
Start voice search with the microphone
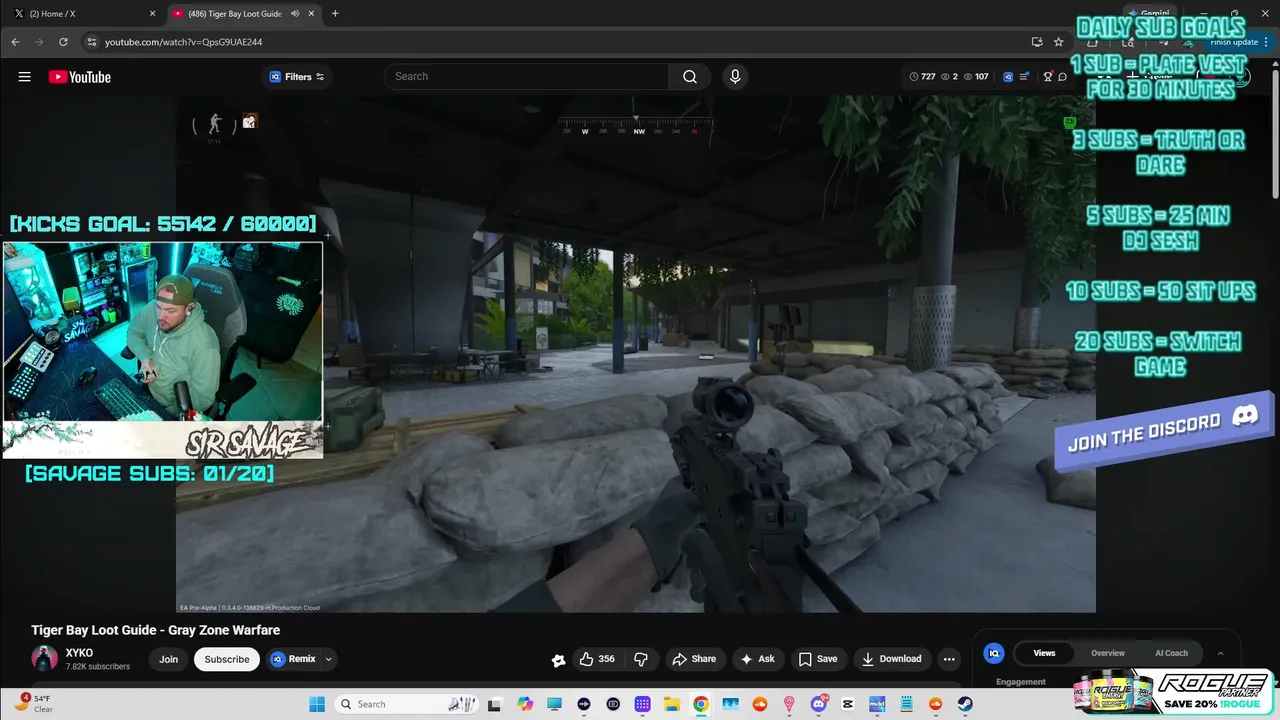point(735,77)
